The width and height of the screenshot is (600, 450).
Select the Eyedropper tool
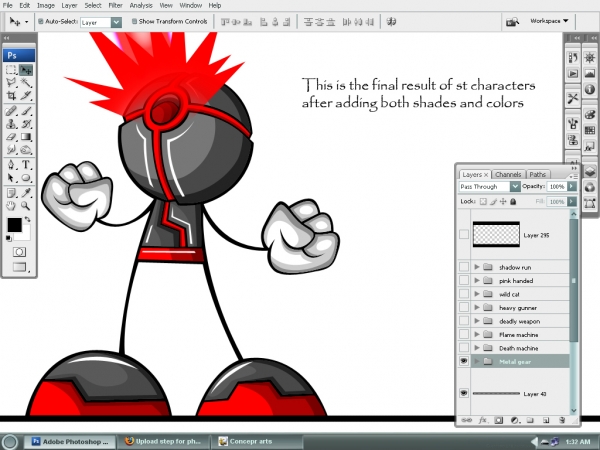coord(26,192)
